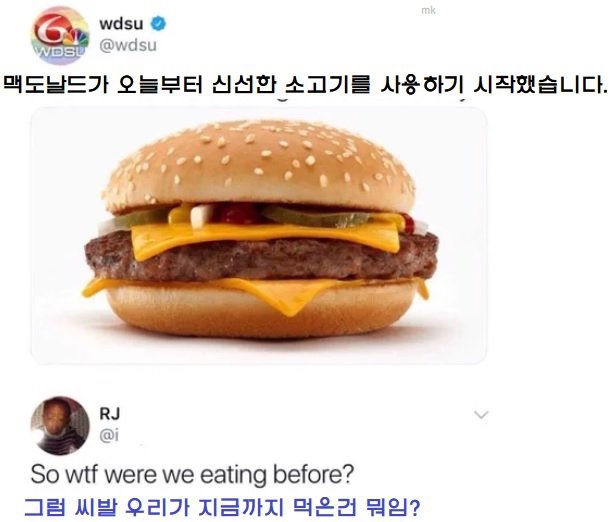Screen dimensions: 613x522
Task: Click the bottom bun of the burger
Action: tap(260, 313)
